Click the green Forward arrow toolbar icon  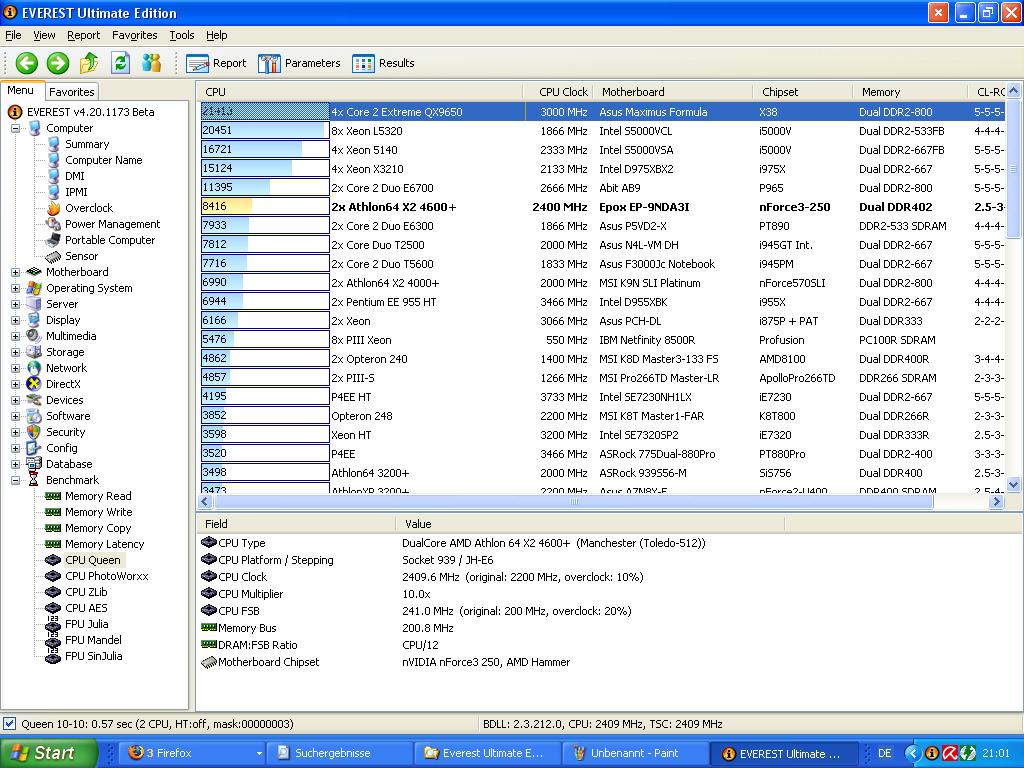pyautogui.click(x=58, y=63)
